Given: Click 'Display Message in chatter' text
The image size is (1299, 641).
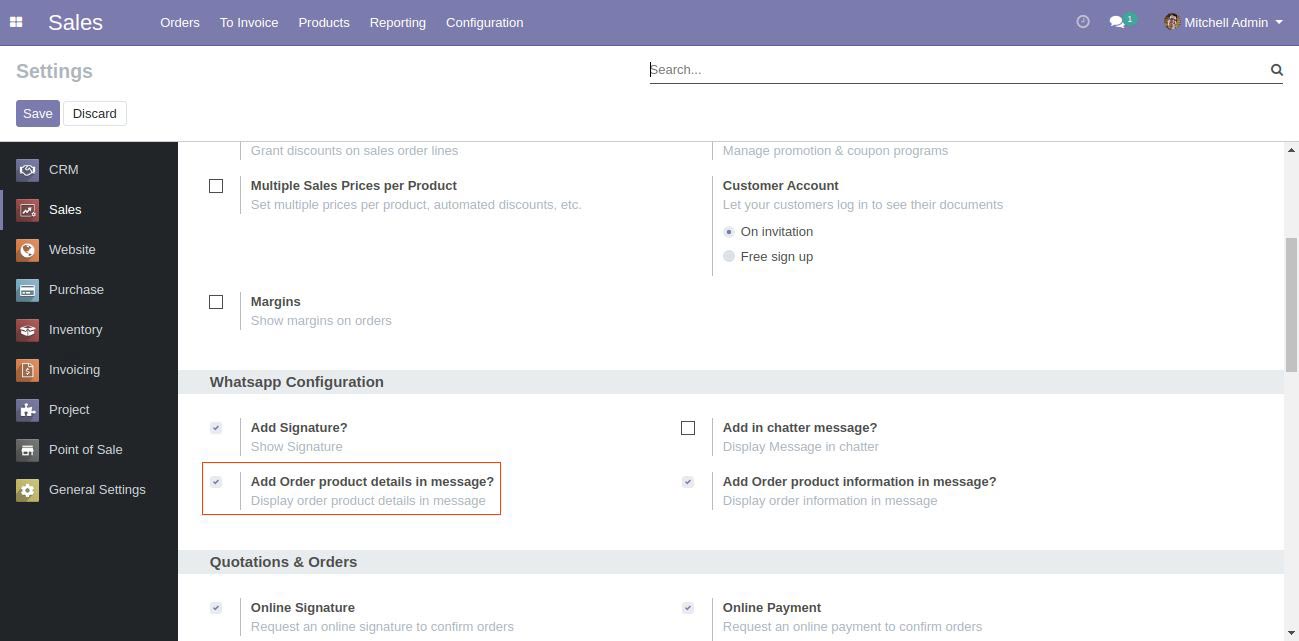Looking at the screenshot, I should click(800, 447).
